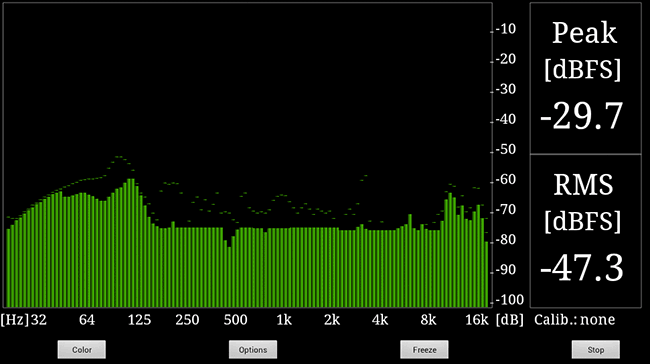Click the -20 dB scale label
Viewport: 650px width, 364px height.
point(505,59)
